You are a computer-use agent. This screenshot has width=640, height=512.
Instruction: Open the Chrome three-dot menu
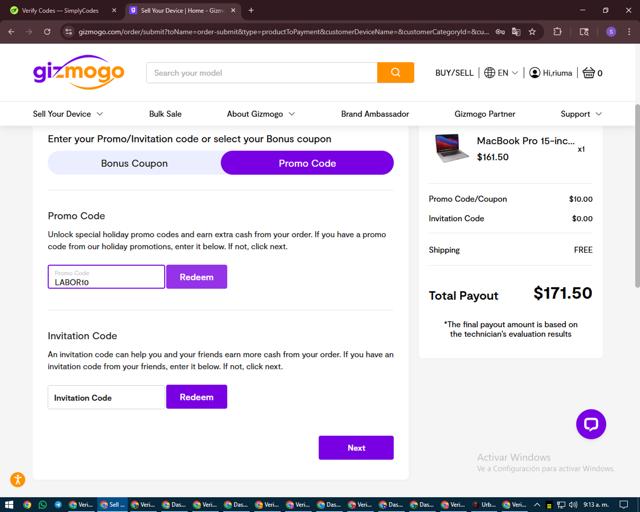tap(629, 32)
